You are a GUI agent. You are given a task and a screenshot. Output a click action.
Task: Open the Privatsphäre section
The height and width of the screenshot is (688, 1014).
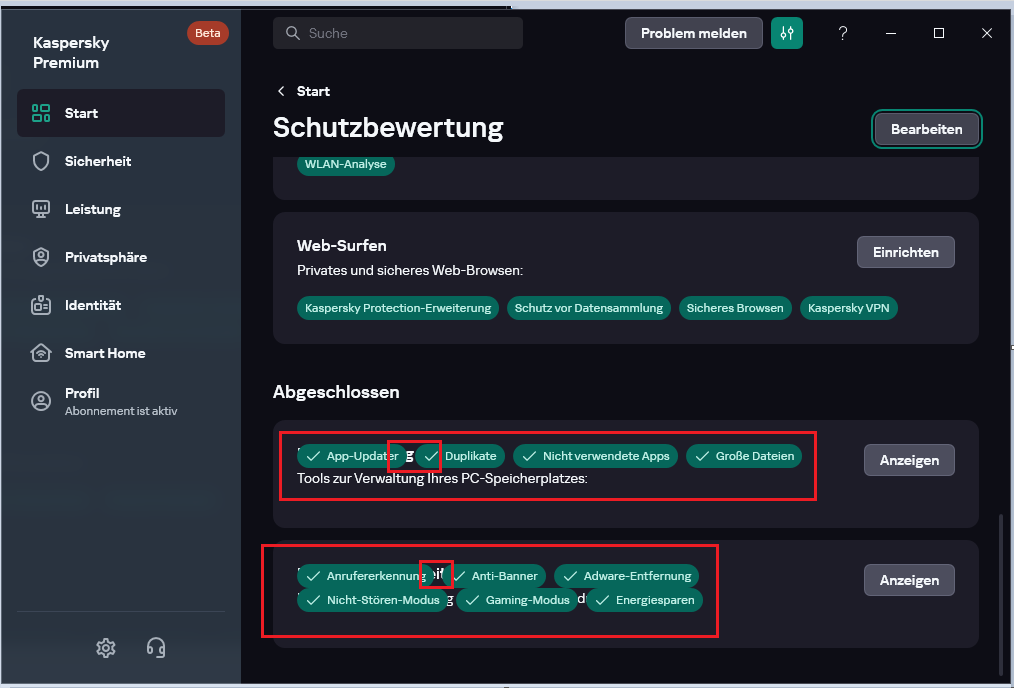click(x=121, y=257)
